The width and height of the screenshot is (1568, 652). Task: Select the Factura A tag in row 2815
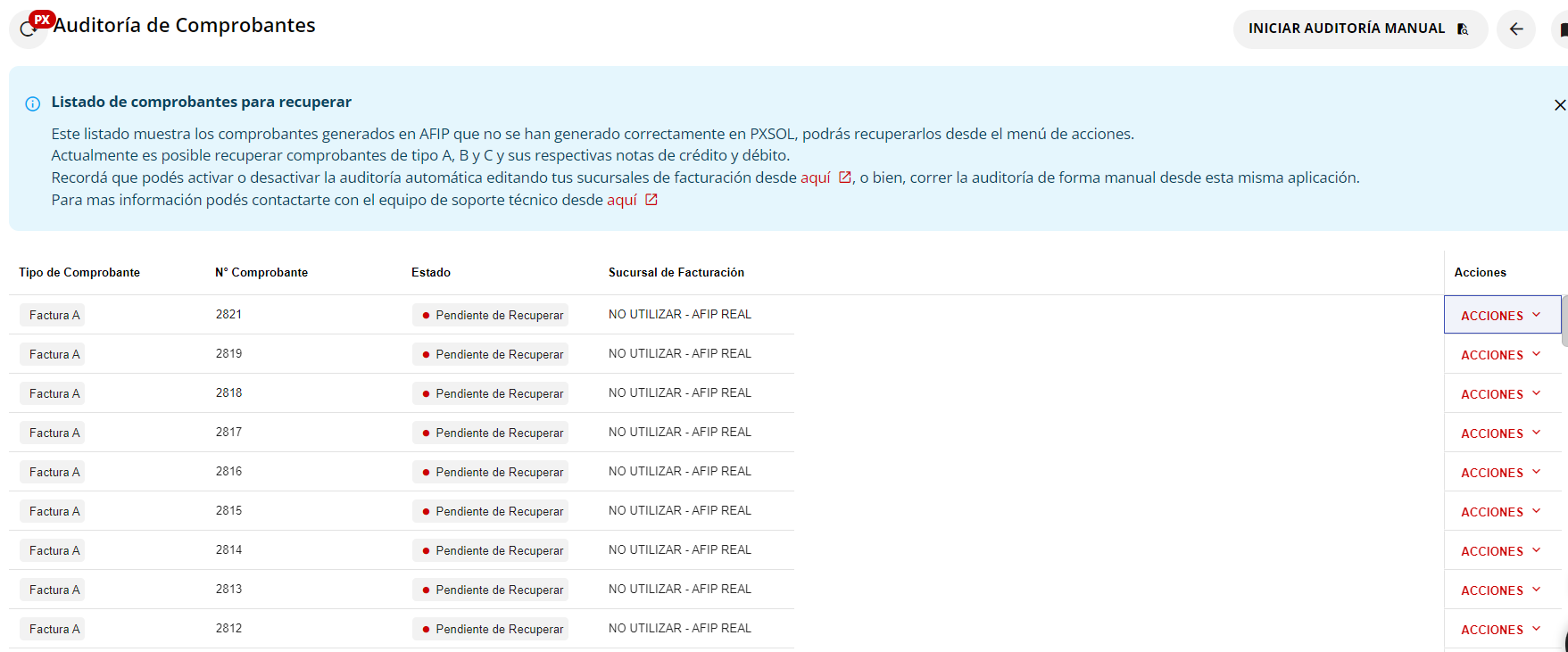(x=53, y=512)
